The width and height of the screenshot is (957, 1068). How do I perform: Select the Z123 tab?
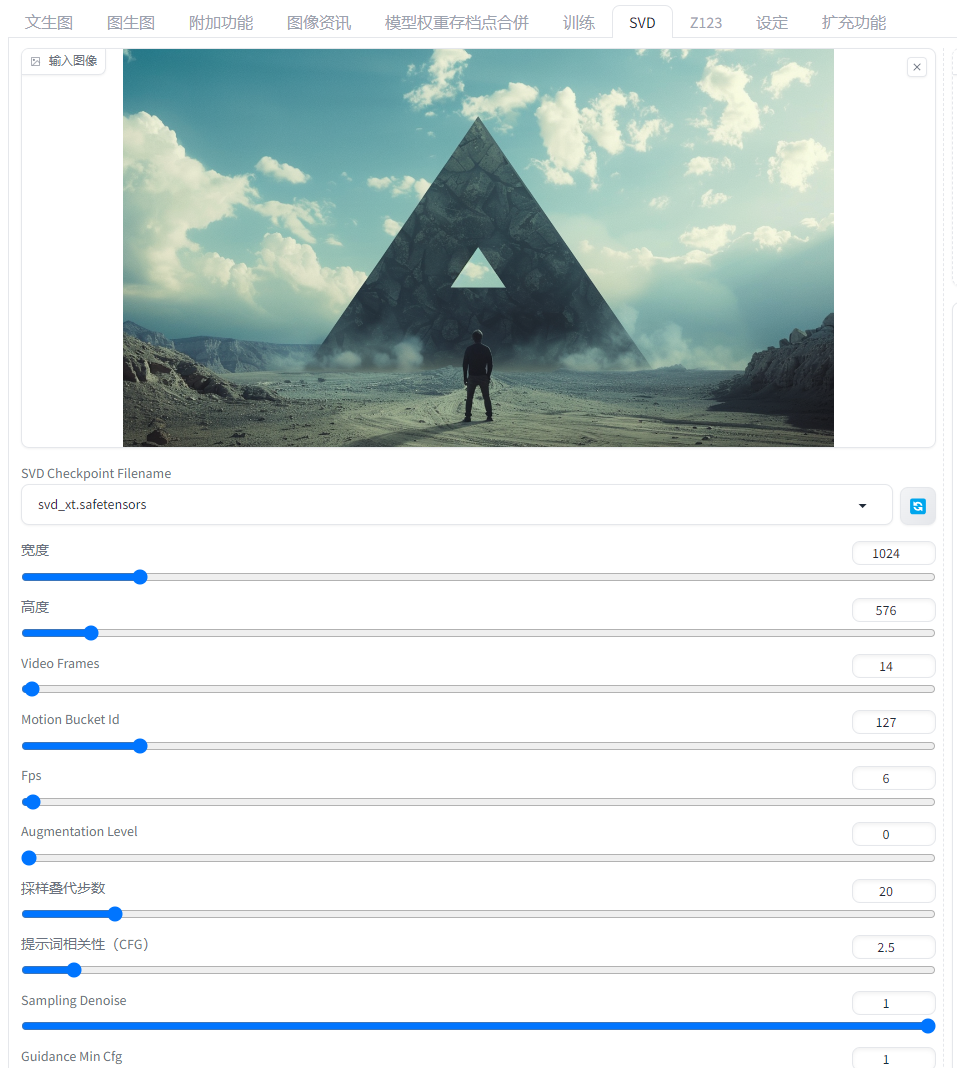[706, 22]
